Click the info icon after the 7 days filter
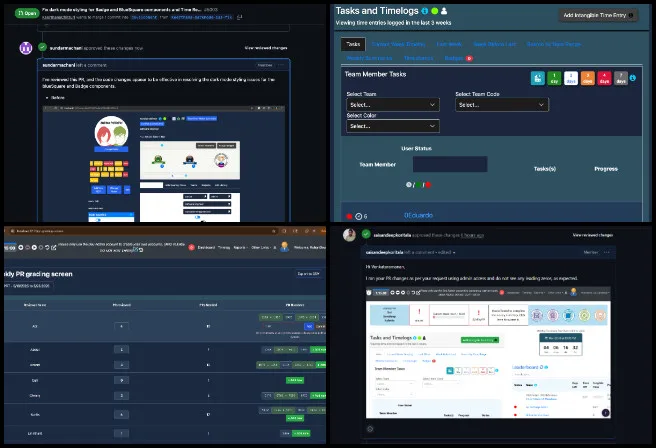Image resolution: width=656 pixels, height=448 pixels. [x=633, y=78]
